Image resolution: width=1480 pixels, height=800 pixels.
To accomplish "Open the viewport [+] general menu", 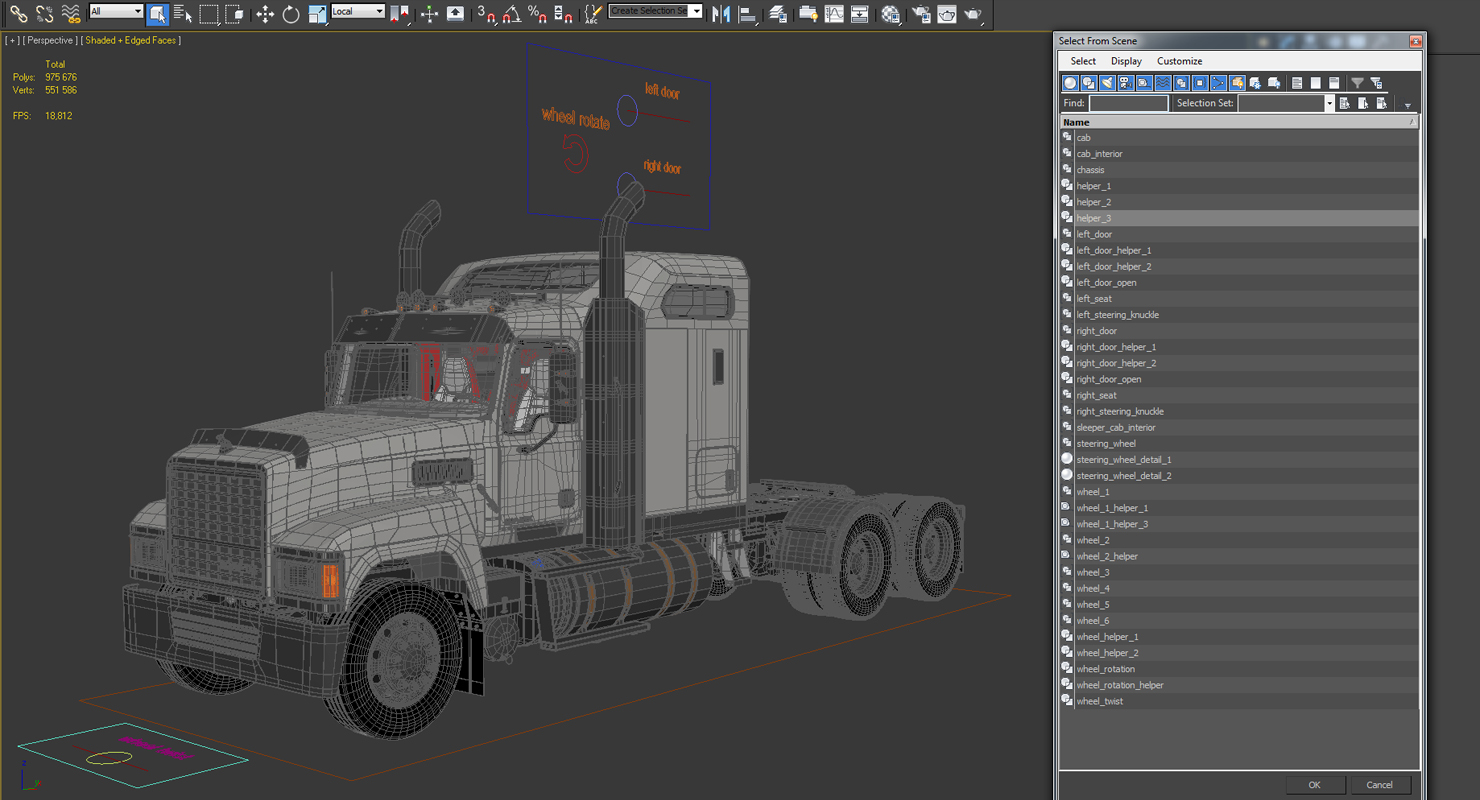I will [x=12, y=40].
